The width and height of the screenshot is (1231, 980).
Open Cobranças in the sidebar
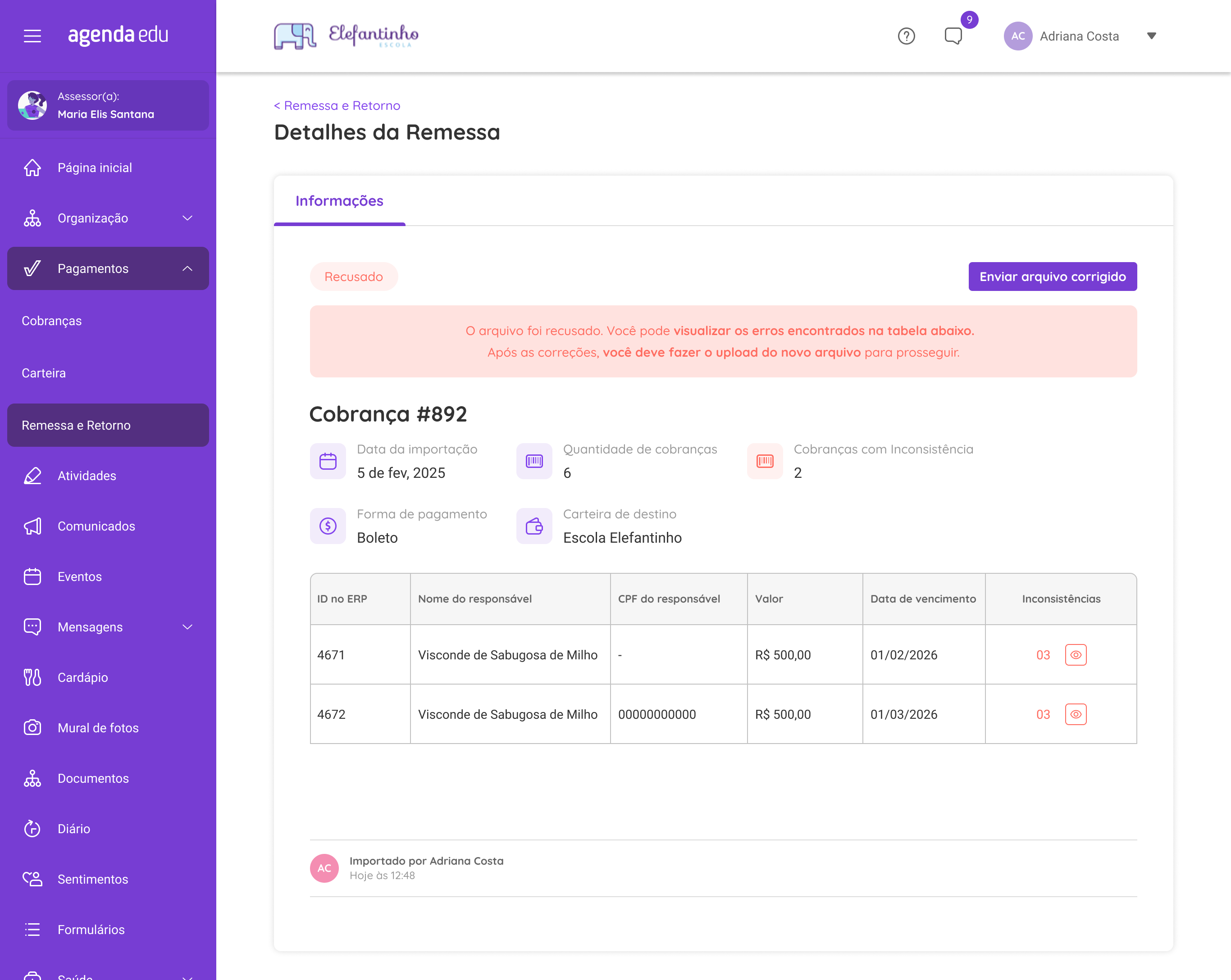(51, 321)
